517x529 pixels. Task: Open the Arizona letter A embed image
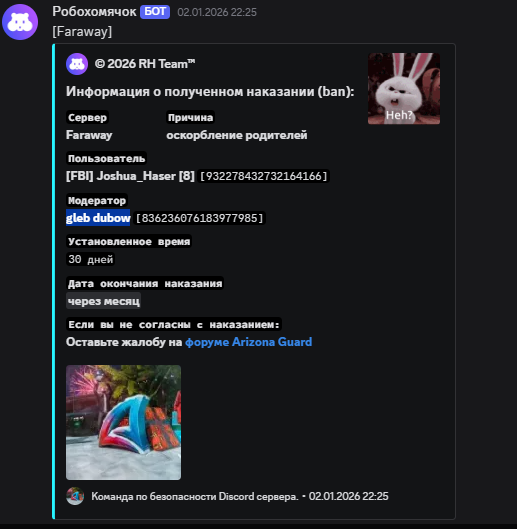pos(124,422)
